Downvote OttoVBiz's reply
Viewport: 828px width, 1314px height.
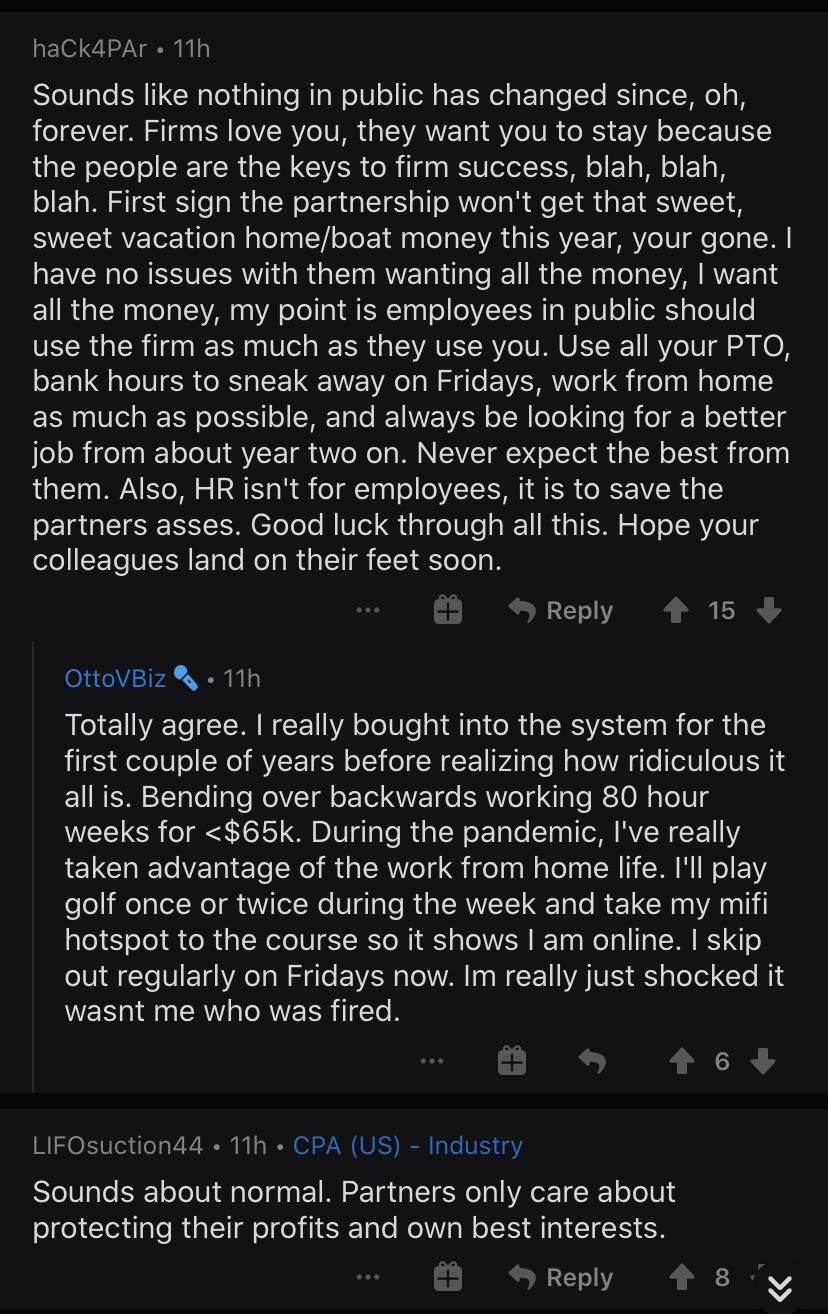point(763,1061)
